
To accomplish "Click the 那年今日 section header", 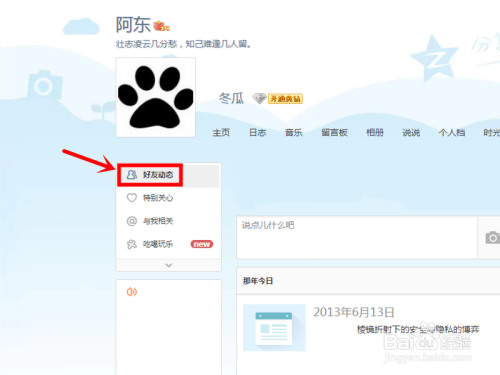I will coord(258,281).
